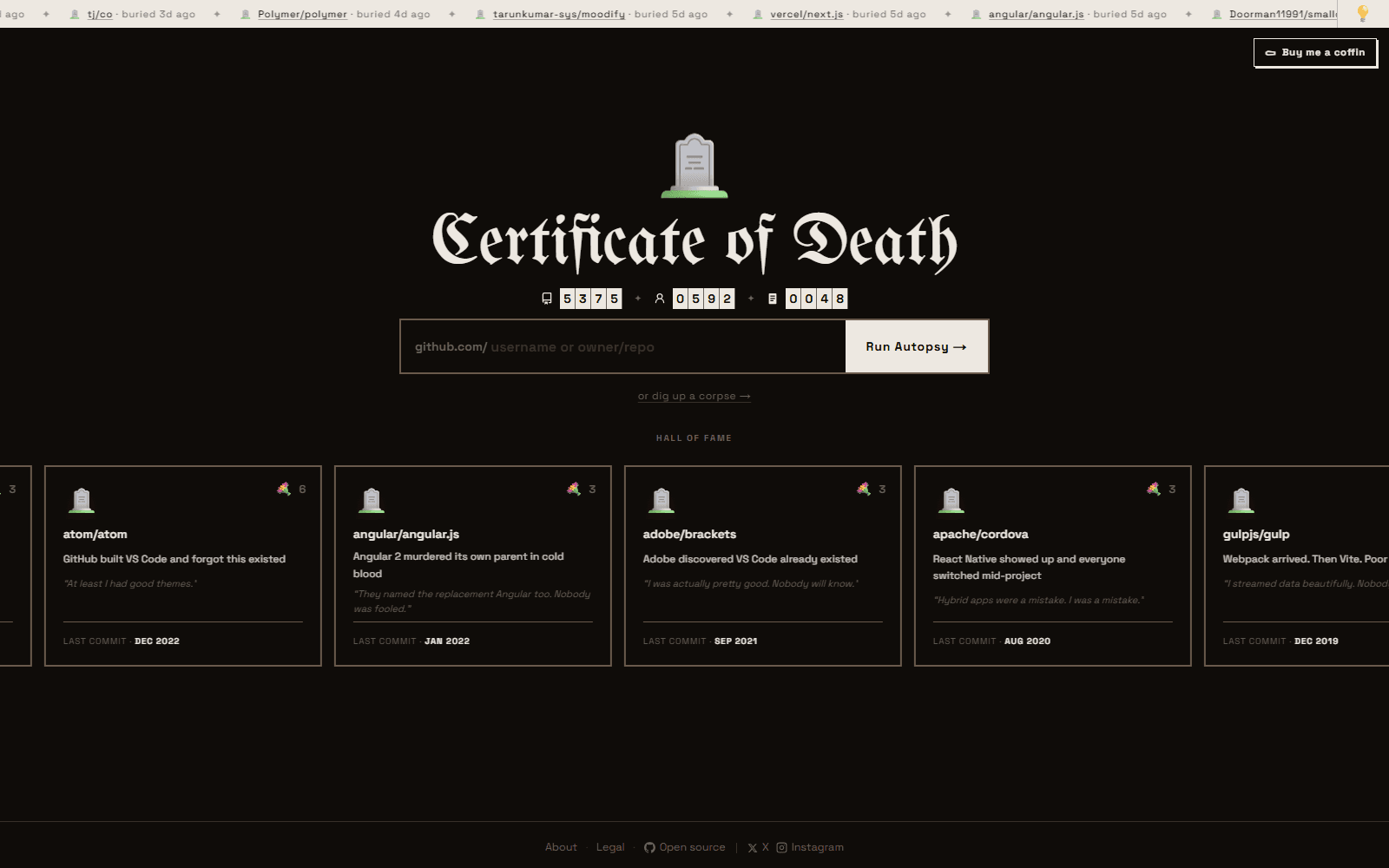Click the user counter icon beside 0592
This screenshot has width=1389, height=868.
[660, 299]
